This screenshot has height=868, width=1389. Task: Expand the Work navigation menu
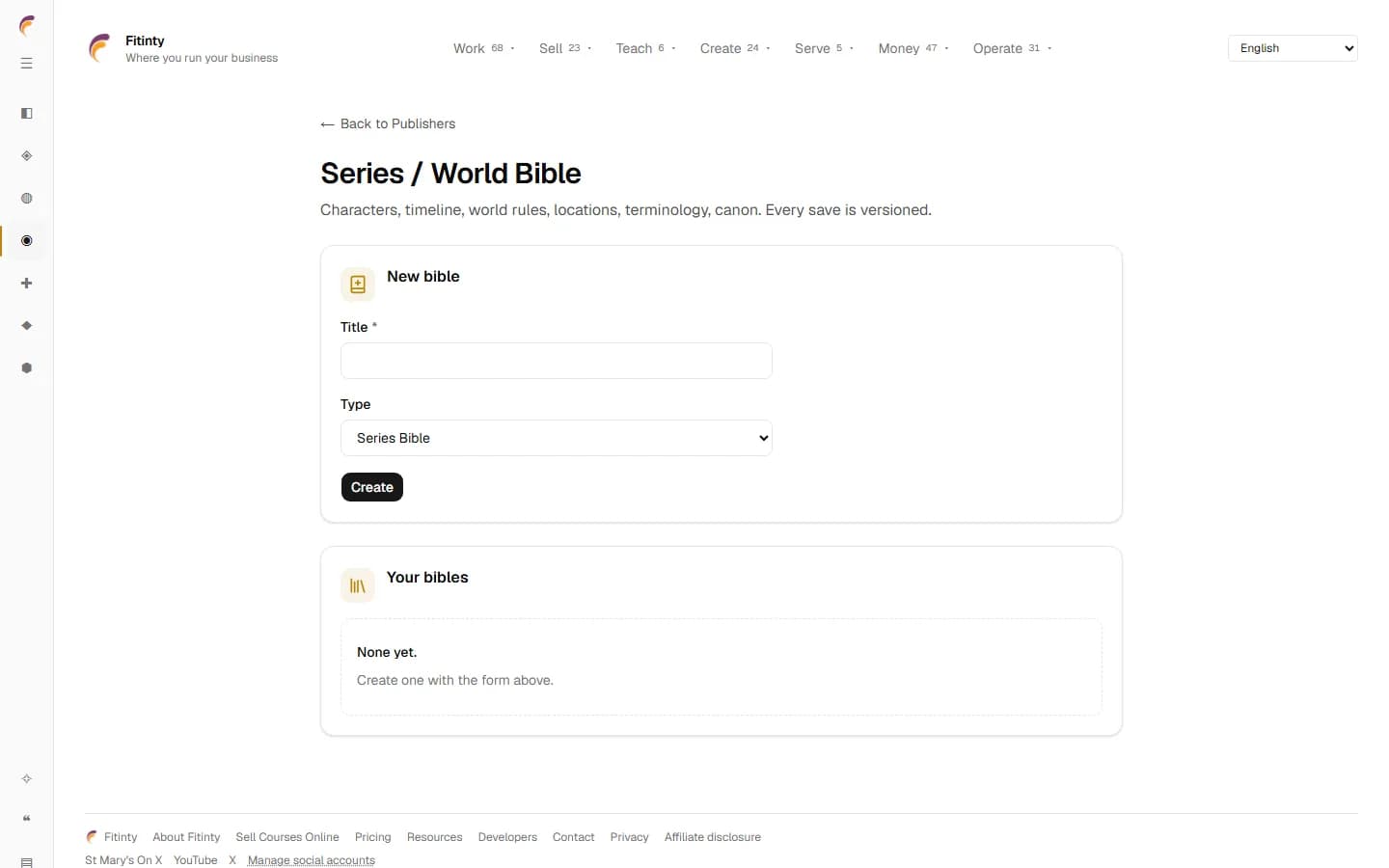coord(484,48)
